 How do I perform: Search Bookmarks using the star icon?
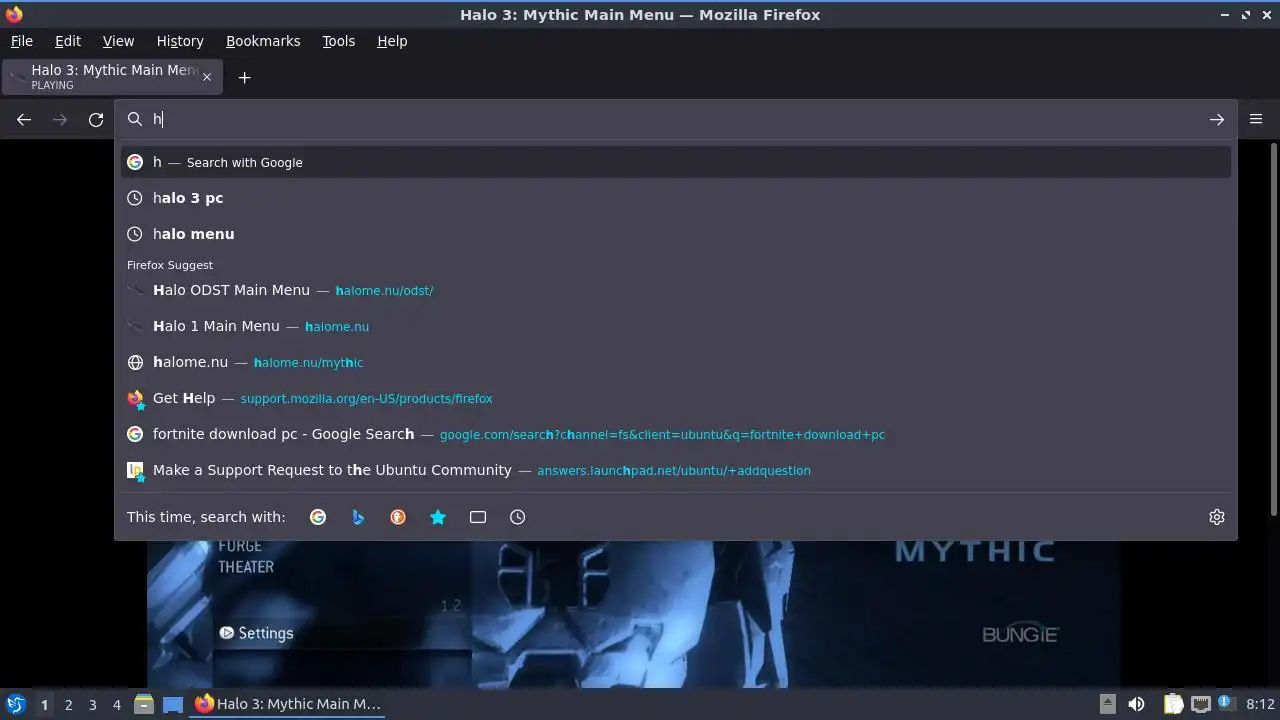[x=438, y=517]
